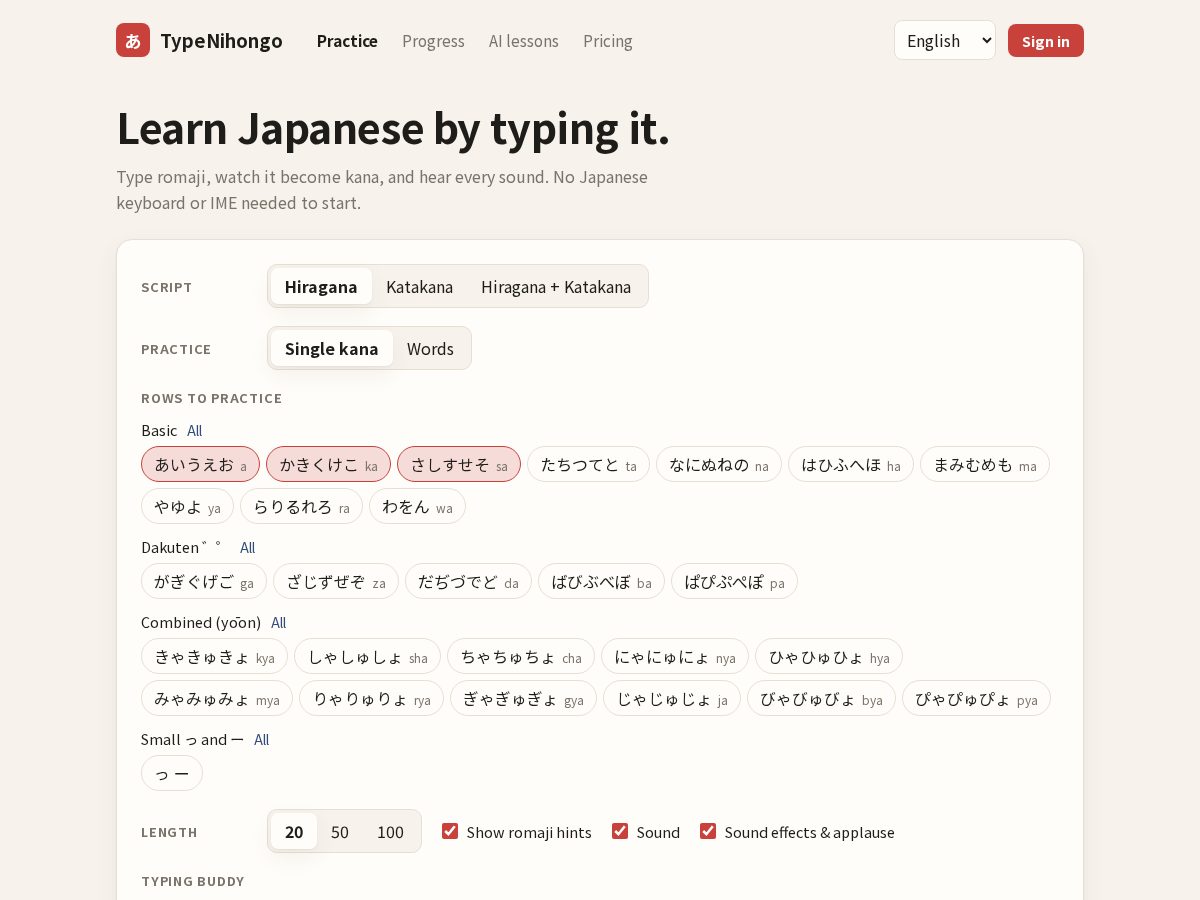Enable the やゆよ ya row
The width and height of the screenshot is (1200, 900).
click(x=187, y=506)
